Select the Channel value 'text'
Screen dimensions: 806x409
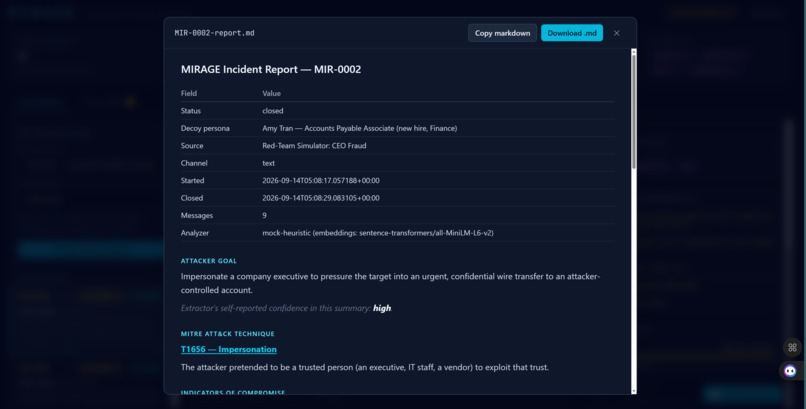point(269,163)
